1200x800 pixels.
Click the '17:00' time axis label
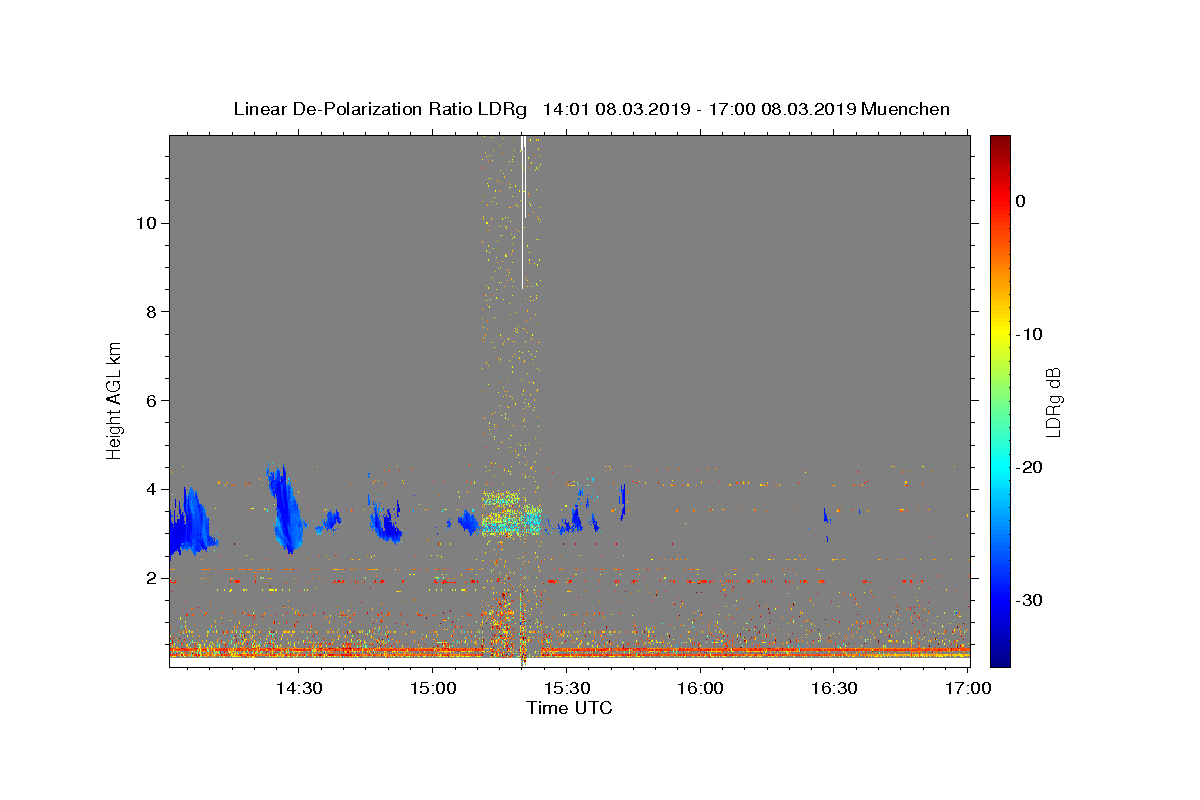point(968,688)
